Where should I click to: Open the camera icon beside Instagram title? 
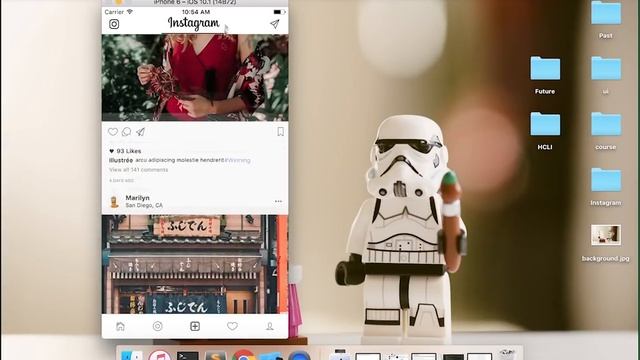coord(114,24)
